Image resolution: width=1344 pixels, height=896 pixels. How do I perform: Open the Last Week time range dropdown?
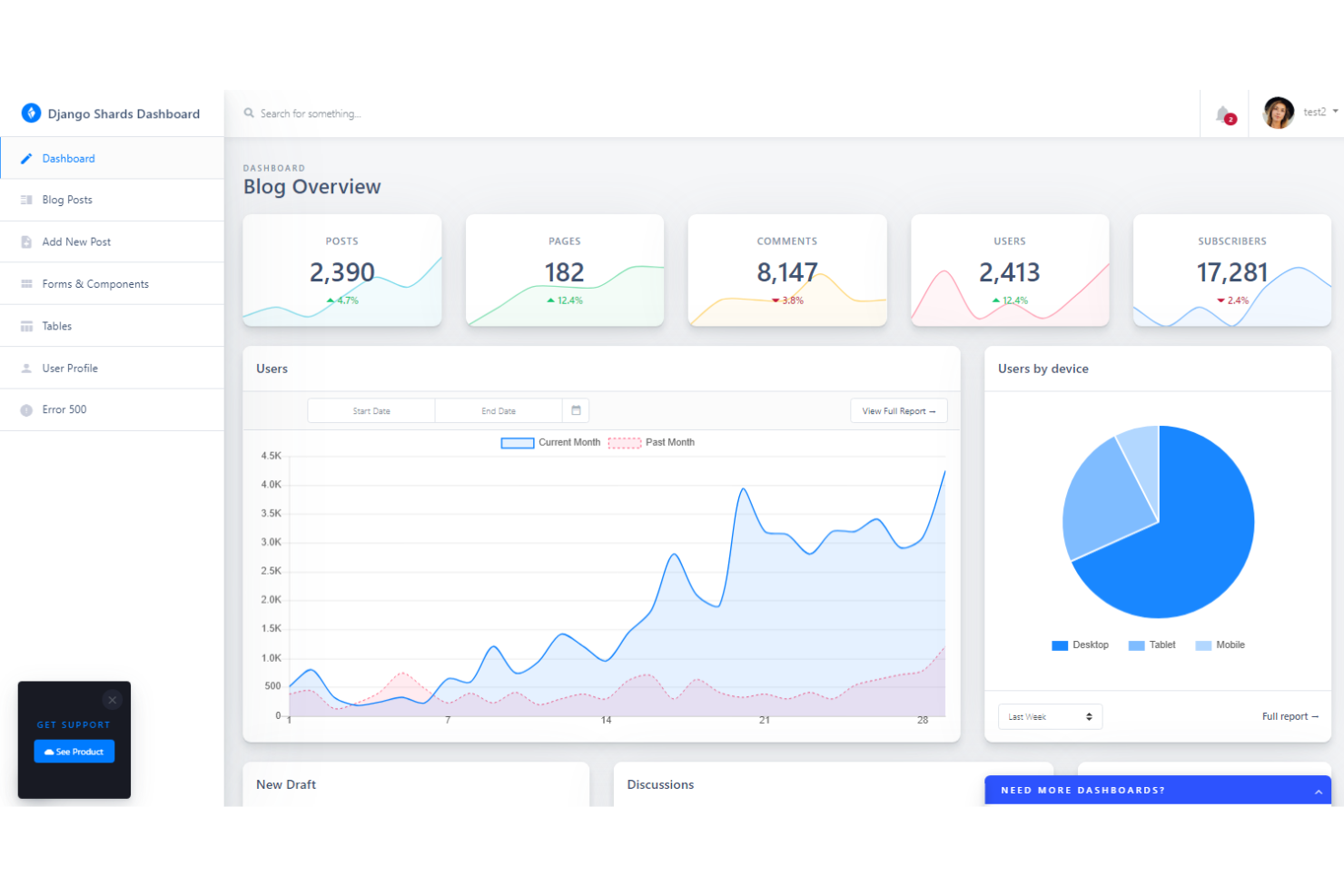click(x=1050, y=716)
